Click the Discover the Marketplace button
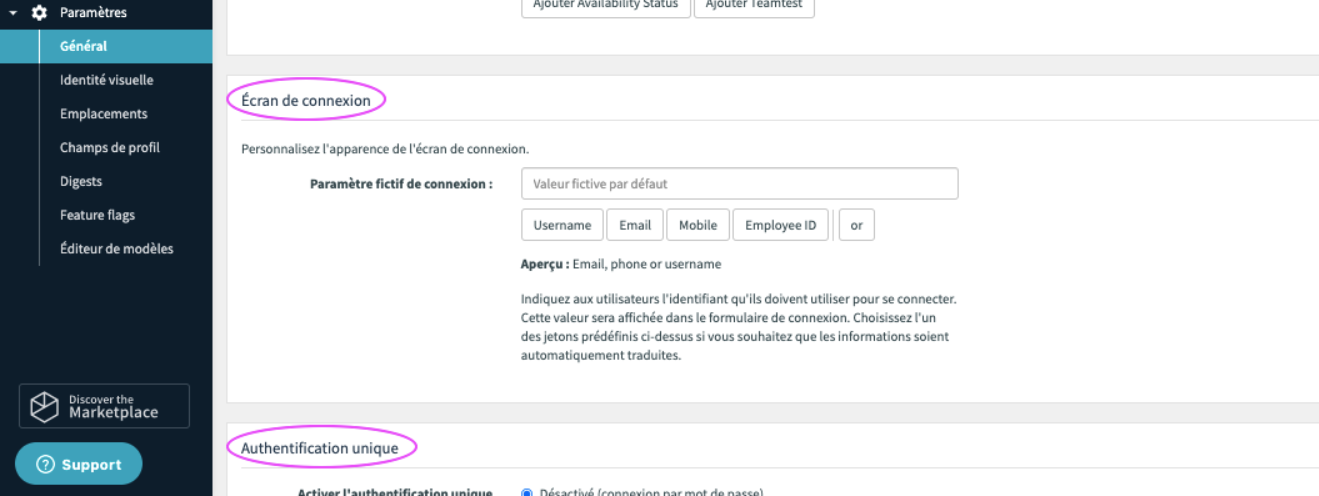Viewport: 1319px width, 496px height. [x=104, y=406]
